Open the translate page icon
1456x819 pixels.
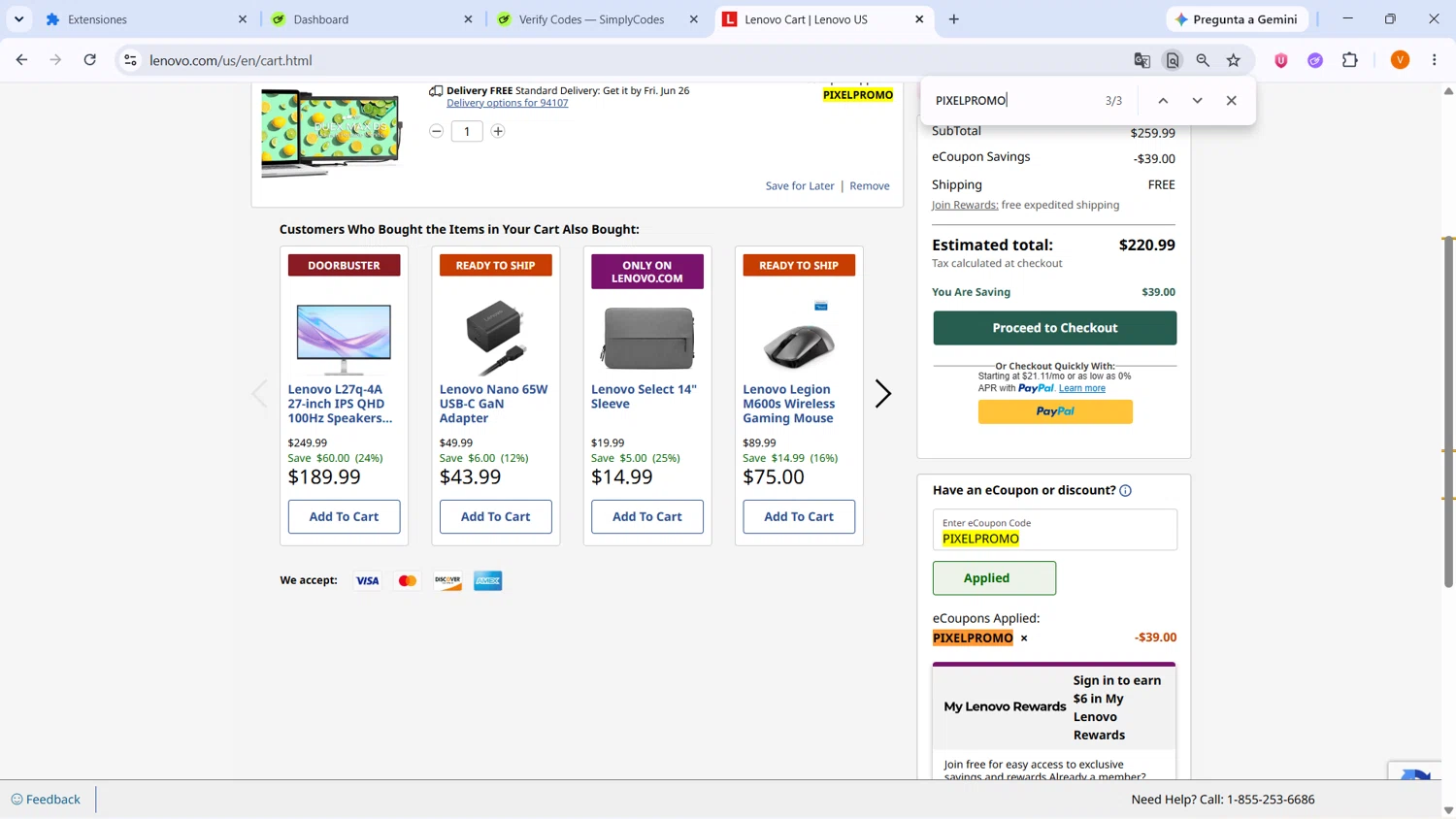[1142, 60]
